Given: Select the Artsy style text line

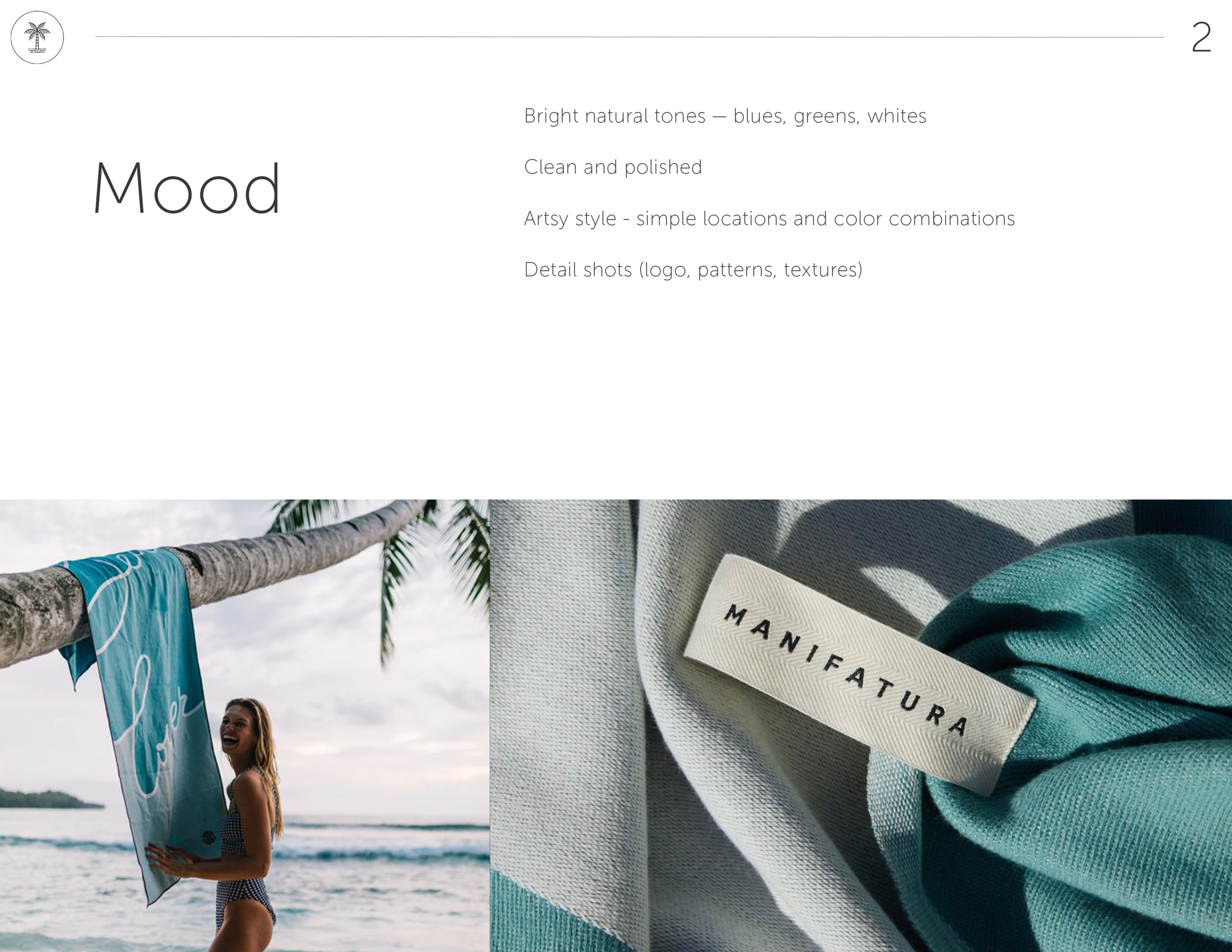Looking at the screenshot, I should pyautogui.click(x=769, y=218).
